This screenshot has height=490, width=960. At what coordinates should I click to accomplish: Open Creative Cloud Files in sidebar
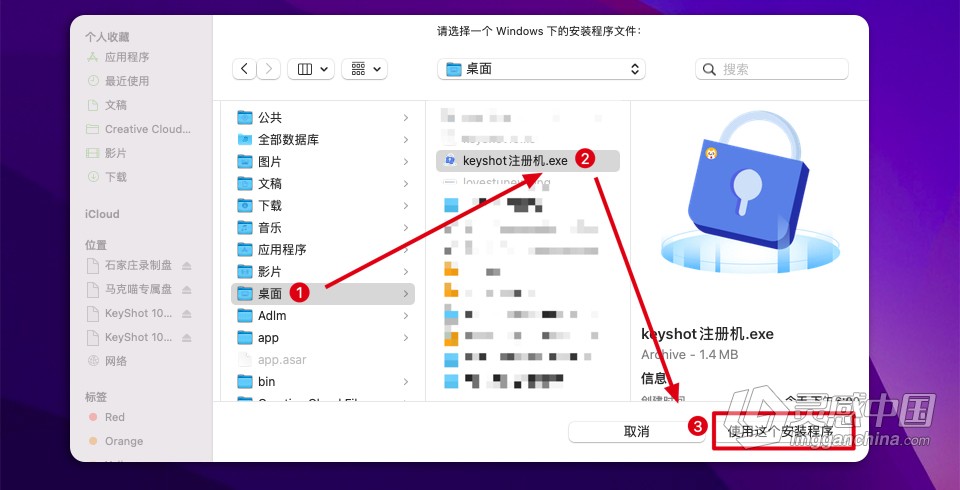pyautogui.click(x=139, y=129)
